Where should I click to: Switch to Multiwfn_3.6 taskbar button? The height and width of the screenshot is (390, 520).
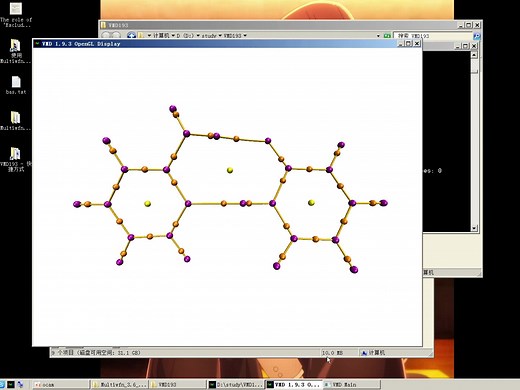click(119, 384)
